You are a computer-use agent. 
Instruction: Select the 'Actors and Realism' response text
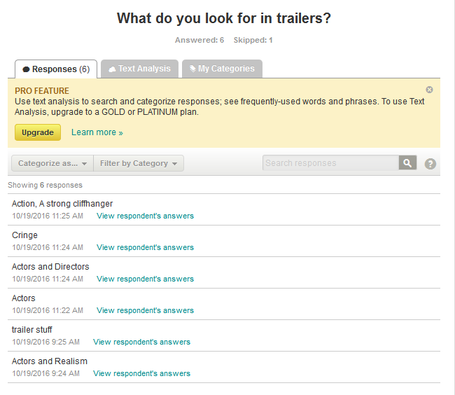click(50, 361)
